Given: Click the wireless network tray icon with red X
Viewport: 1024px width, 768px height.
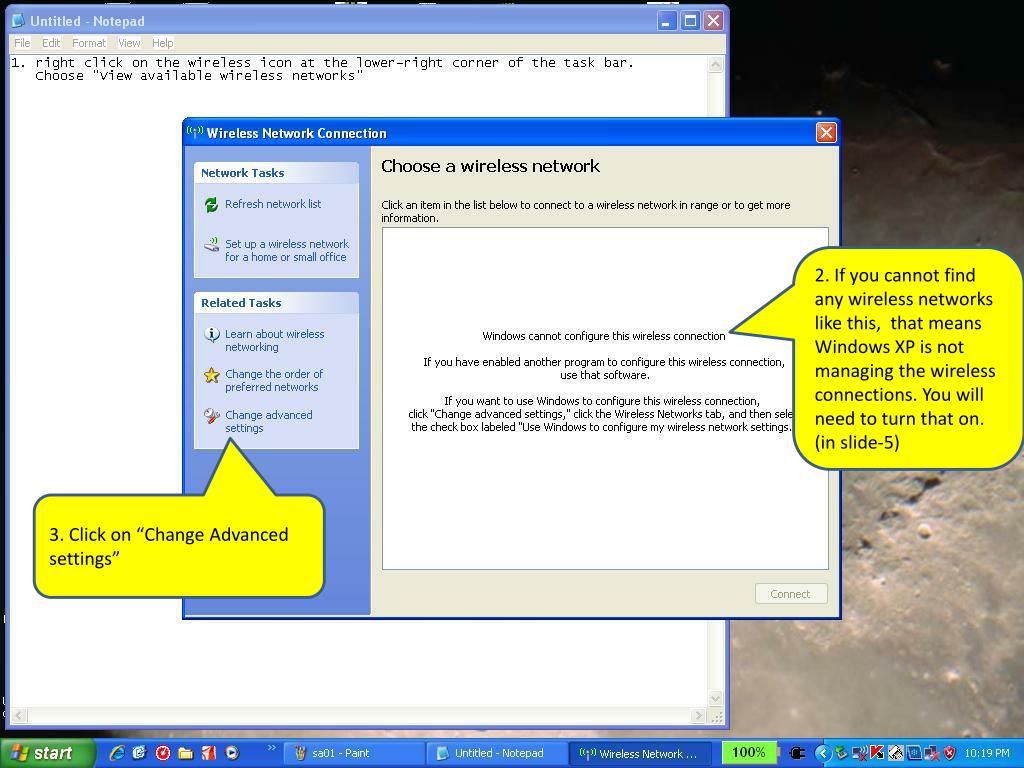Looking at the screenshot, I should pyautogui.click(x=860, y=753).
